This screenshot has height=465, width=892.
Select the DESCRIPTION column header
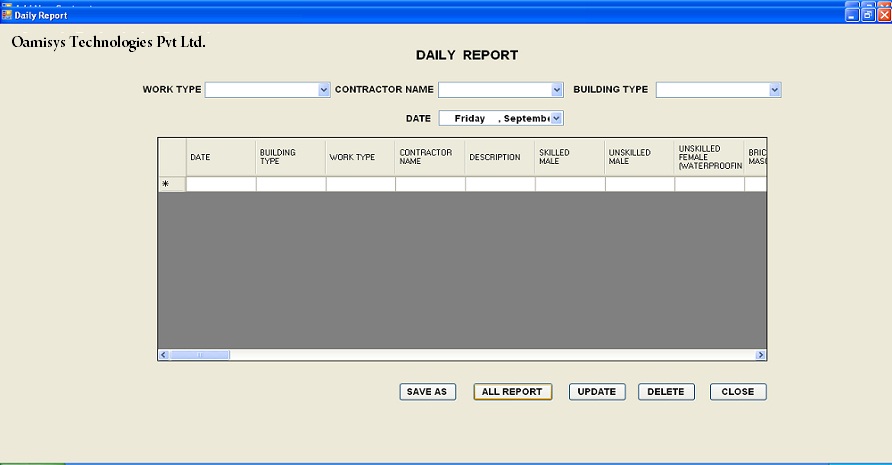[500, 157]
